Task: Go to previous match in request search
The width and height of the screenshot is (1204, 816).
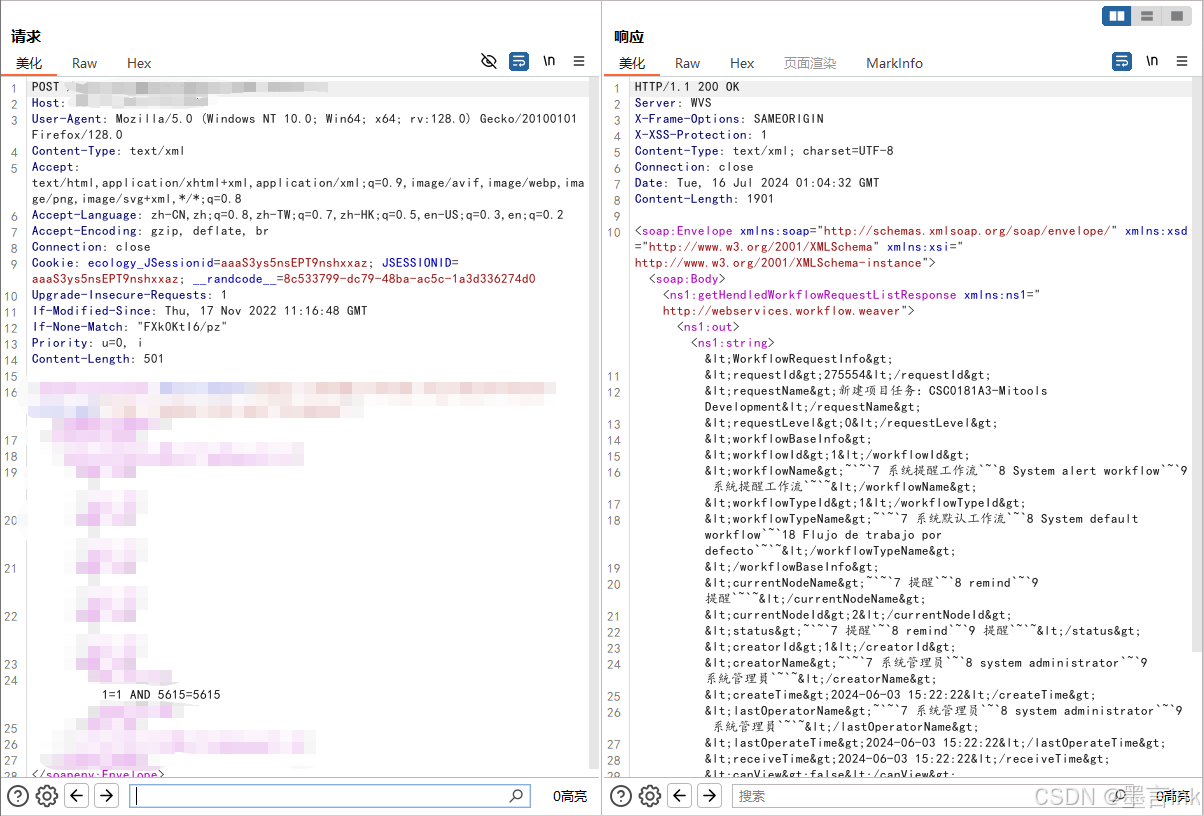Action: pyautogui.click(x=77, y=796)
